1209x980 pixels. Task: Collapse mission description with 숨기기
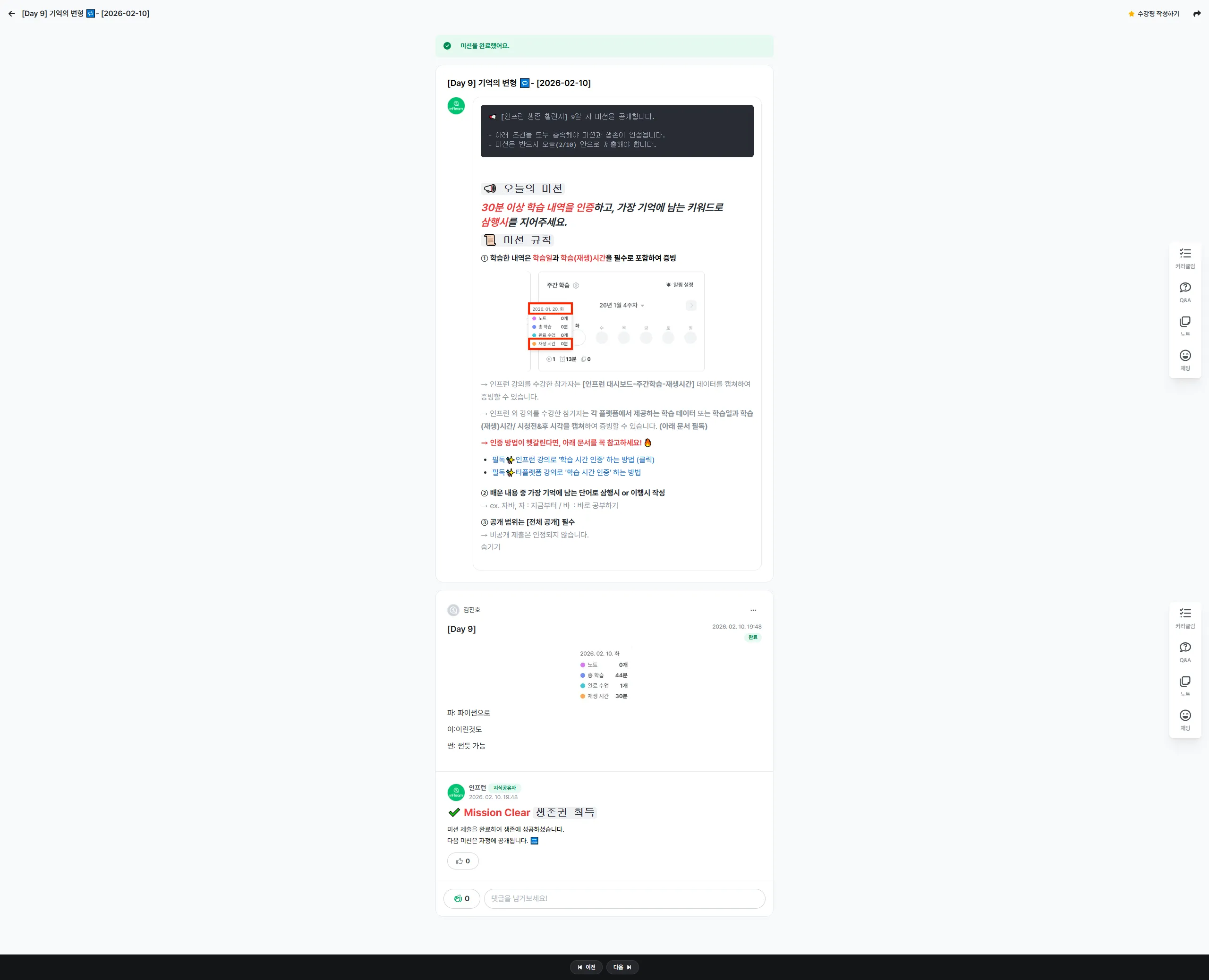pos(490,547)
